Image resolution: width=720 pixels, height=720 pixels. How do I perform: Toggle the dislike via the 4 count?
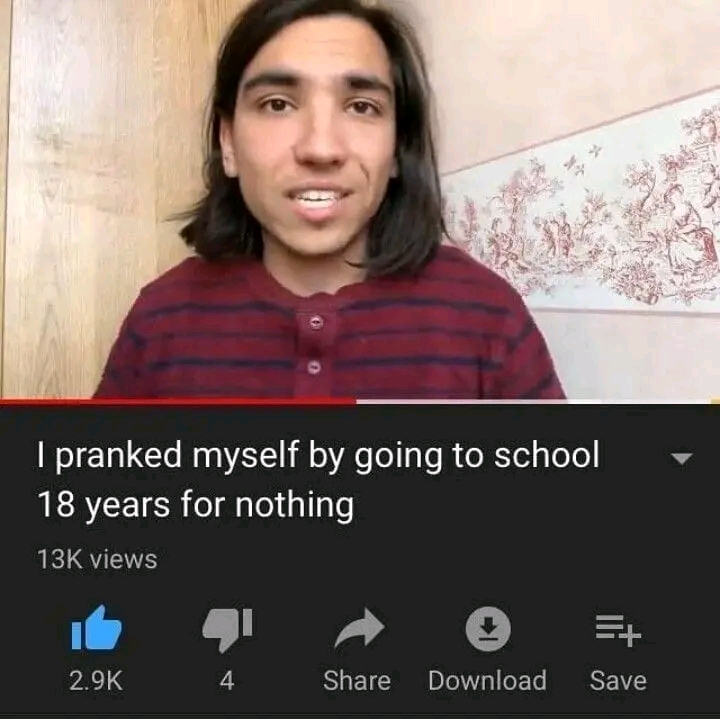[x=227, y=680]
